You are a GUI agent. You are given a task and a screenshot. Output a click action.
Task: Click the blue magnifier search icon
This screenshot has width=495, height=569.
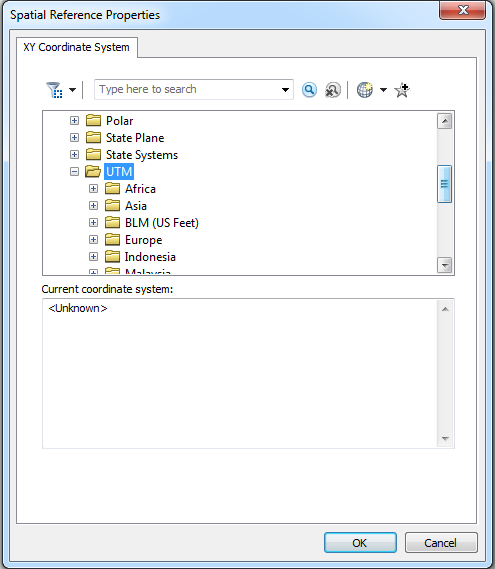coord(309,90)
